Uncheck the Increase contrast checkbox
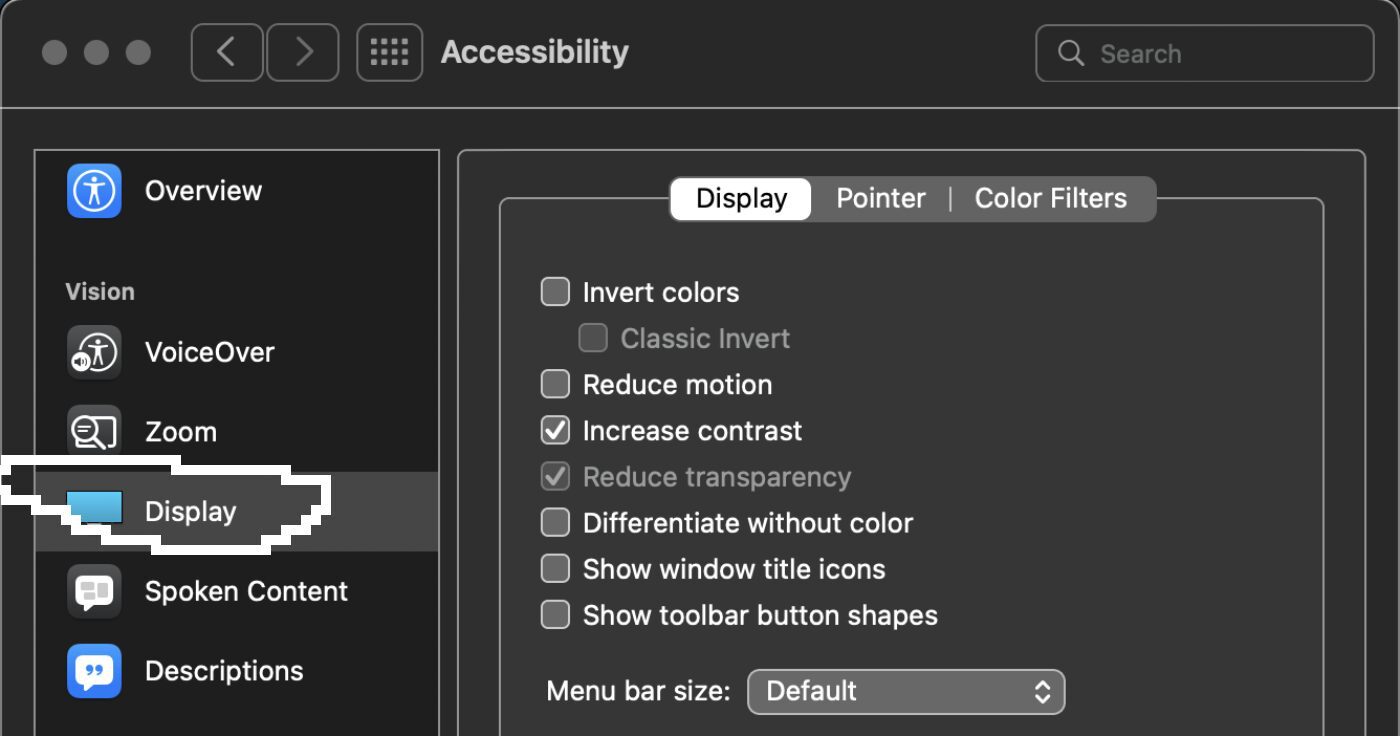Screen dimensions: 1400x736 [555, 430]
